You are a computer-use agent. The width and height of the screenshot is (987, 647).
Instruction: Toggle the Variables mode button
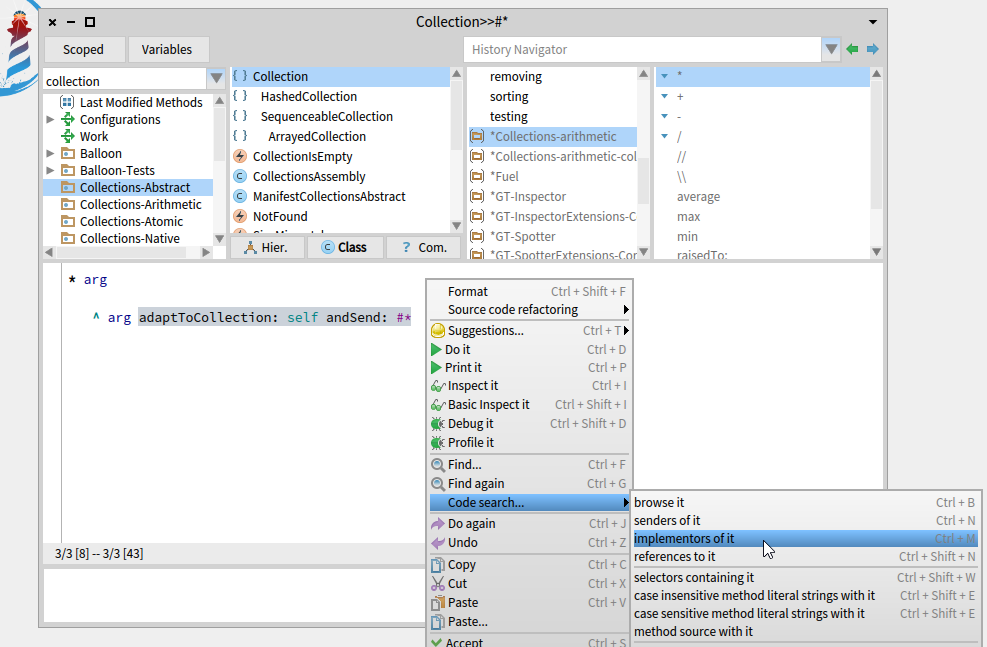coord(167,49)
